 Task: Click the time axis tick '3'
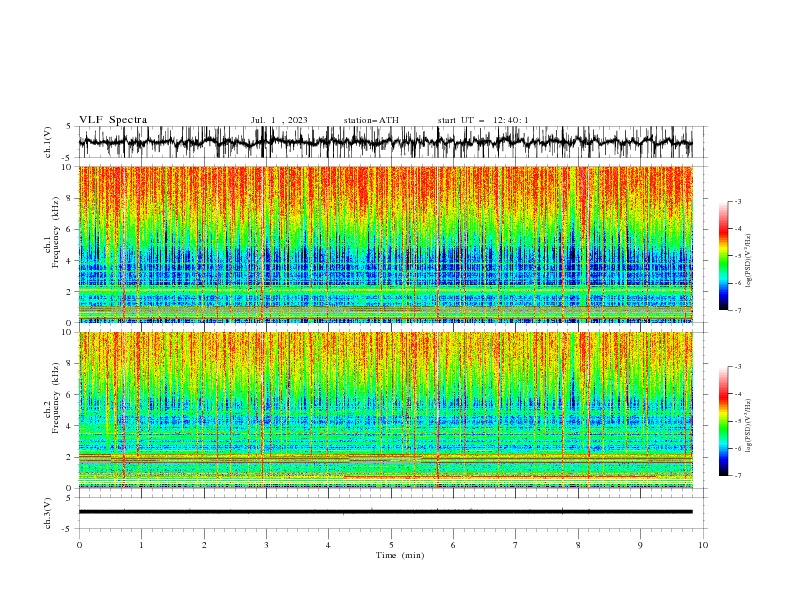coord(267,545)
